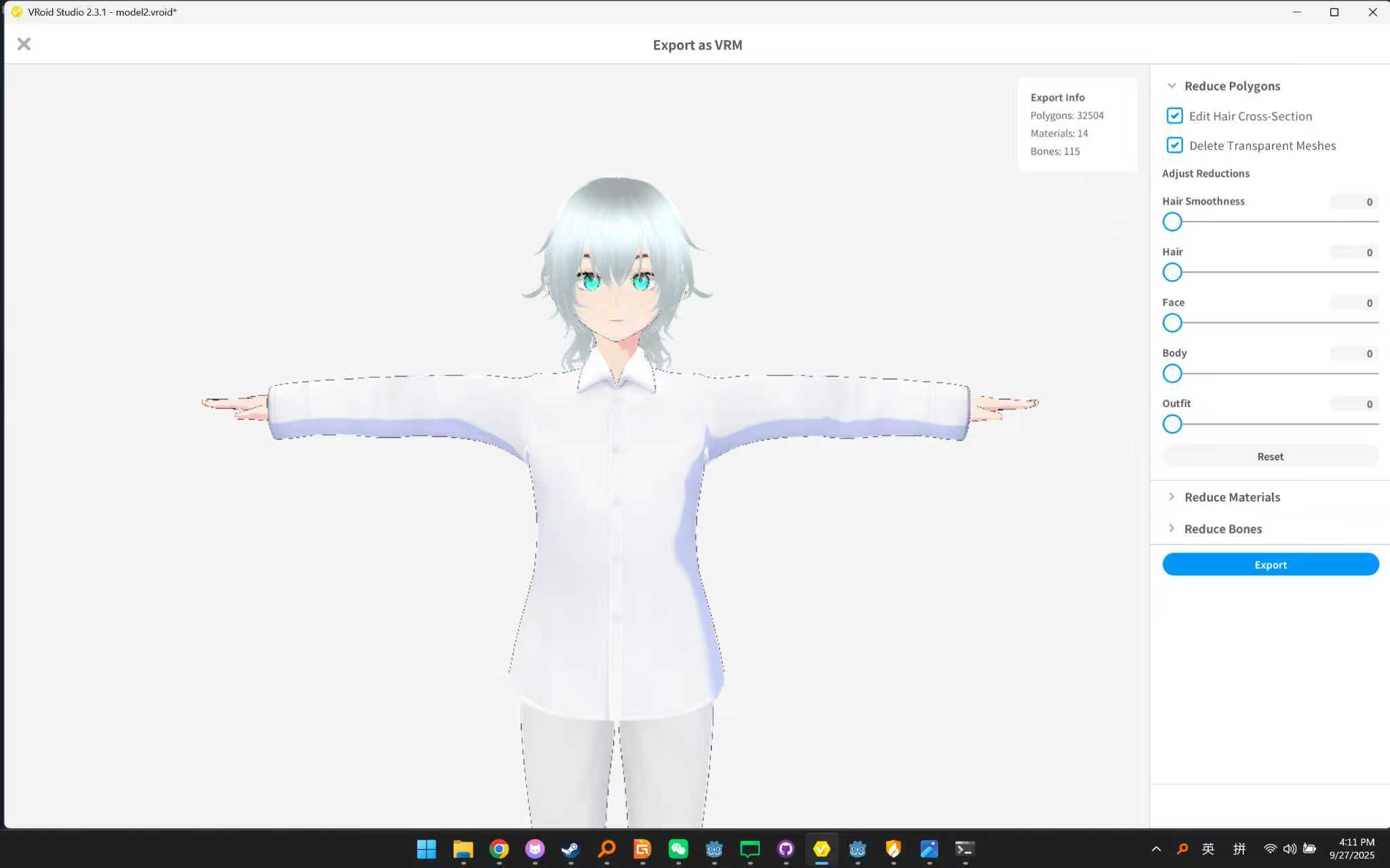This screenshot has width=1390, height=868.
Task: Click the blue Export button
Action: 1270,565
